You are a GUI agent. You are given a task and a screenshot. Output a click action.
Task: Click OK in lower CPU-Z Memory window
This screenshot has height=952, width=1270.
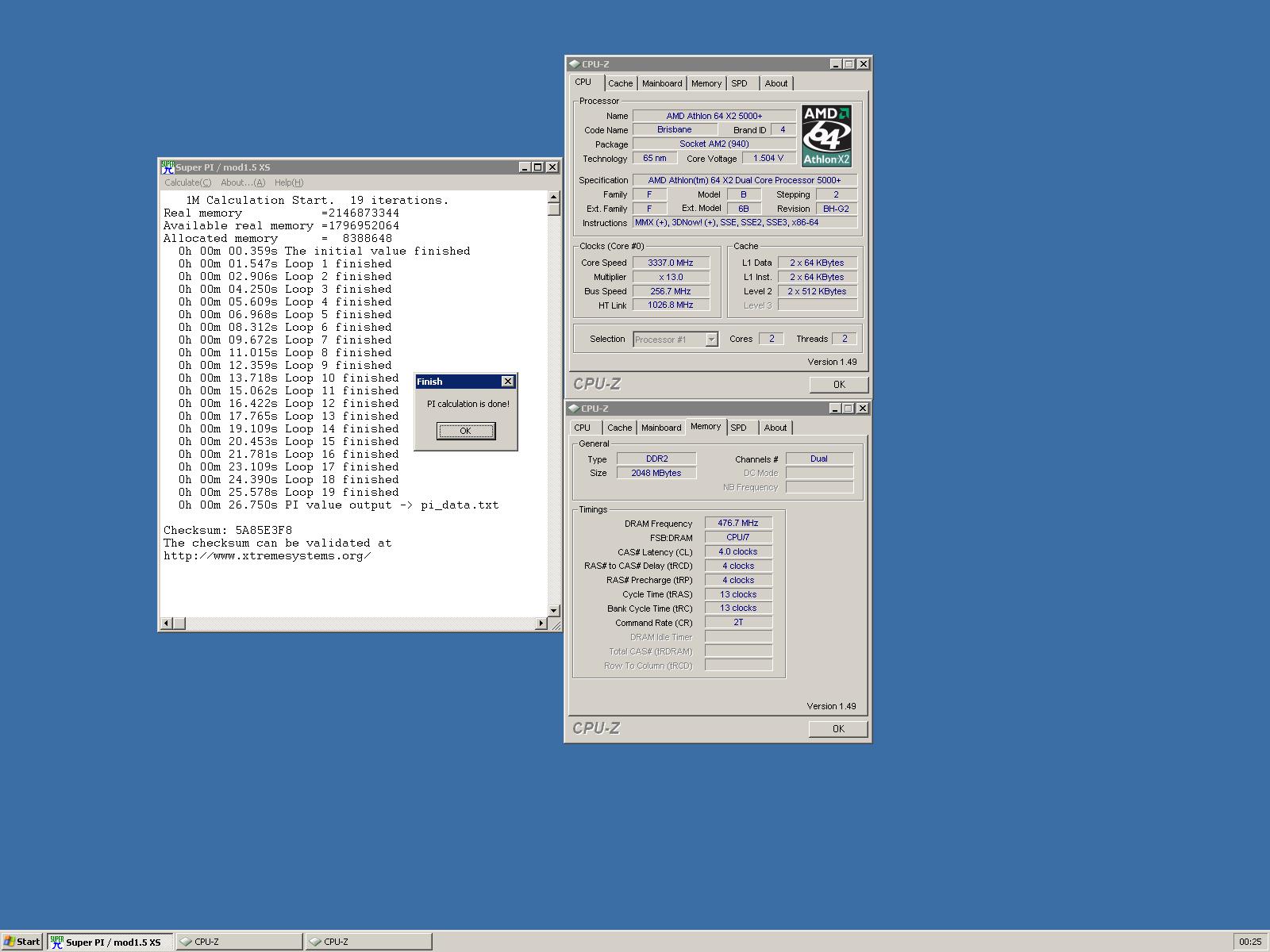pos(838,729)
